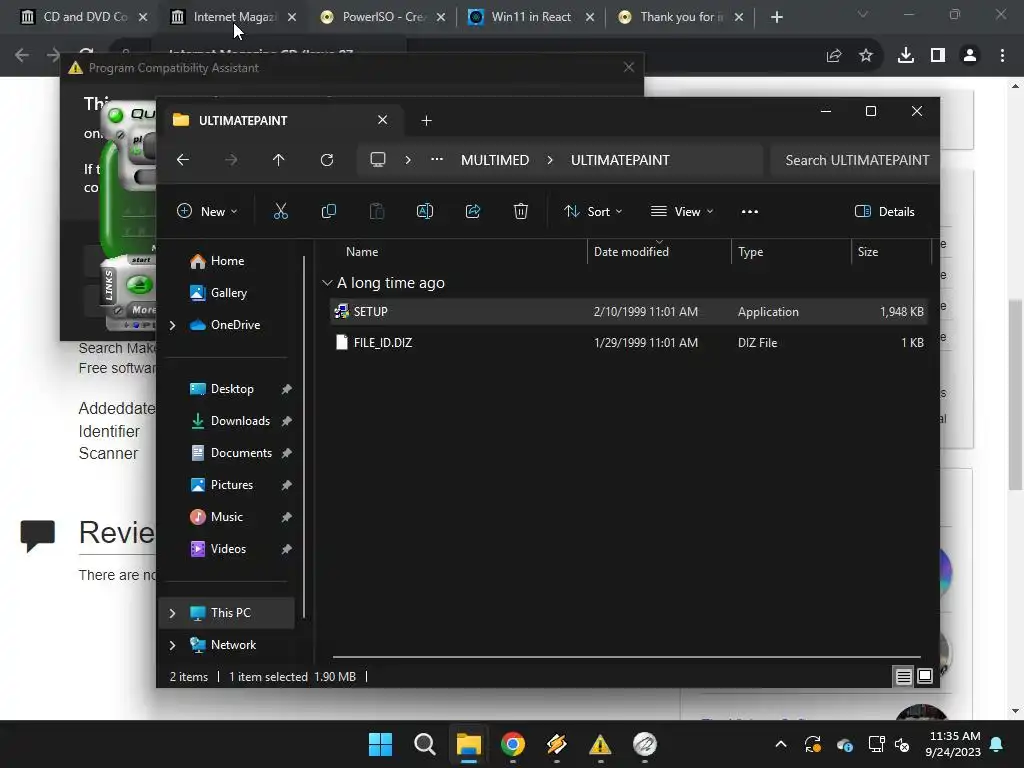Go up one folder with up arrow
Image resolution: width=1024 pixels, height=768 pixels.
[279, 160]
